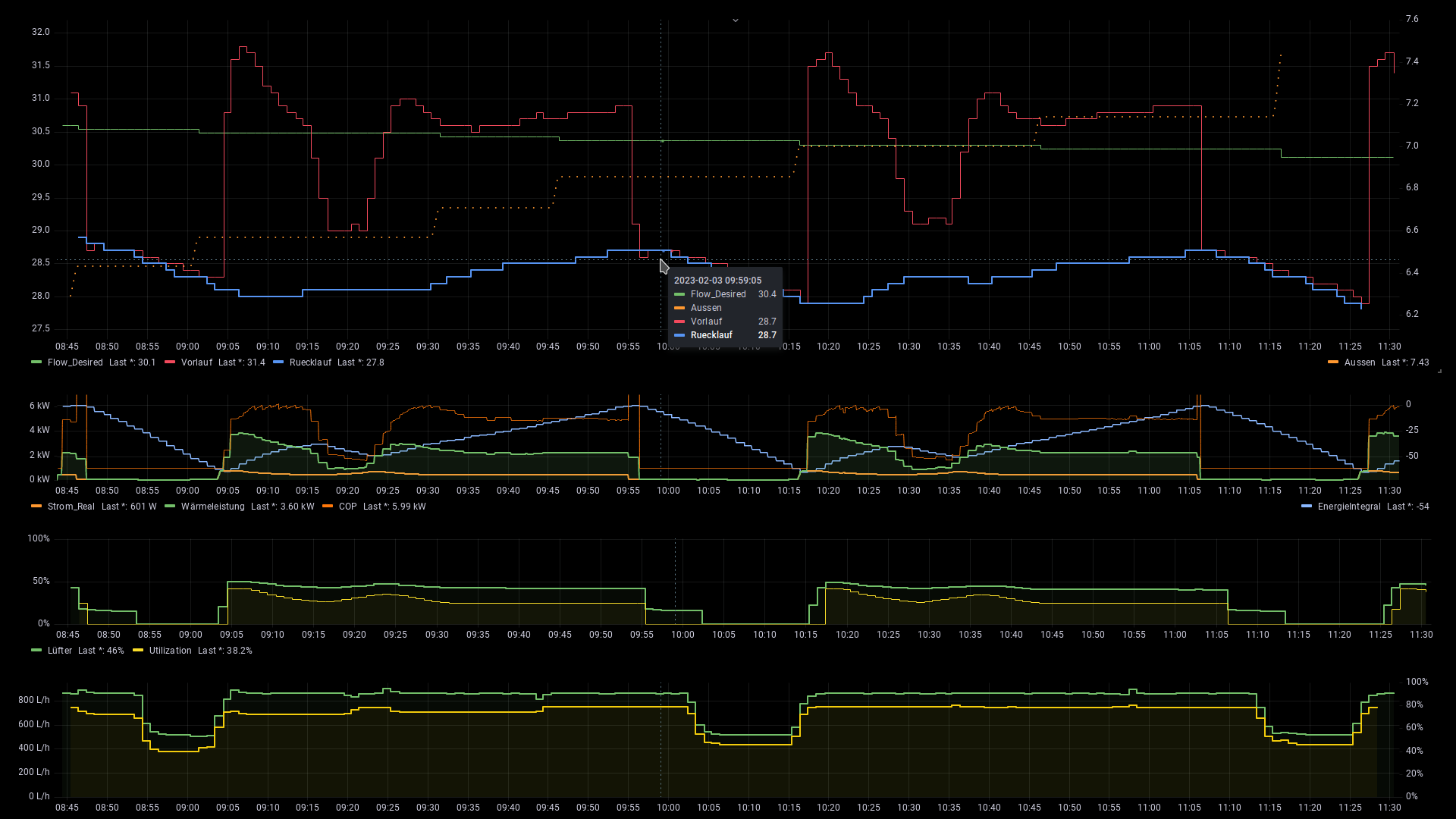The image size is (1456, 819).
Task: Toggle the Lüfter series in legend
Action: click(60, 651)
